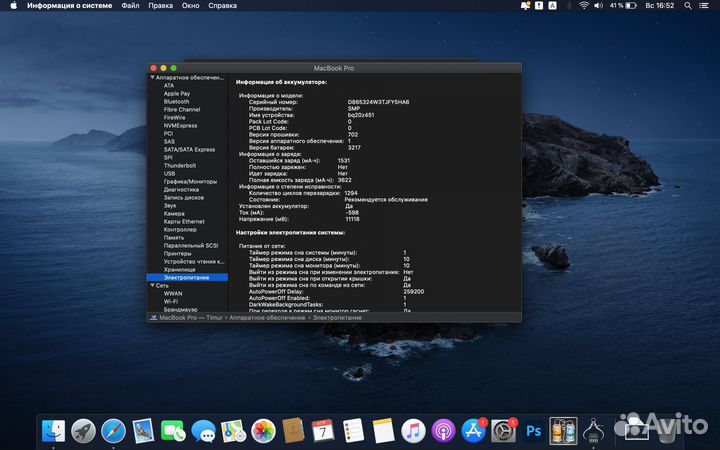Open App Store icon with badge
This screenshot has height=450, width=720.
473,431
